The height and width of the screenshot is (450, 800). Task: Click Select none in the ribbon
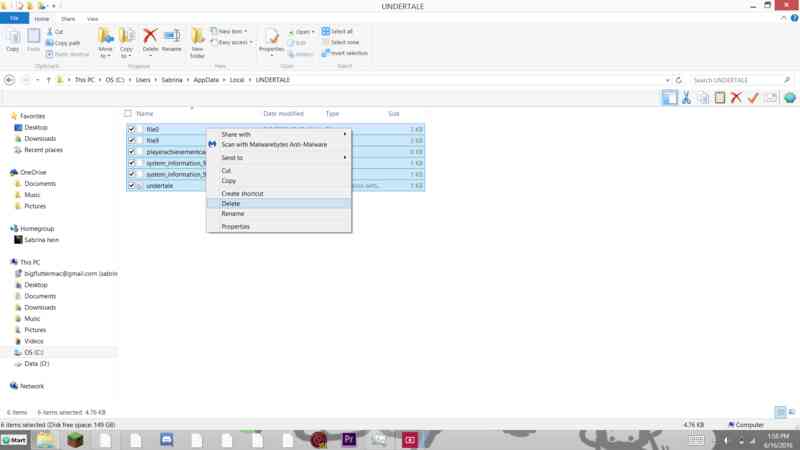tap(340, 42)
